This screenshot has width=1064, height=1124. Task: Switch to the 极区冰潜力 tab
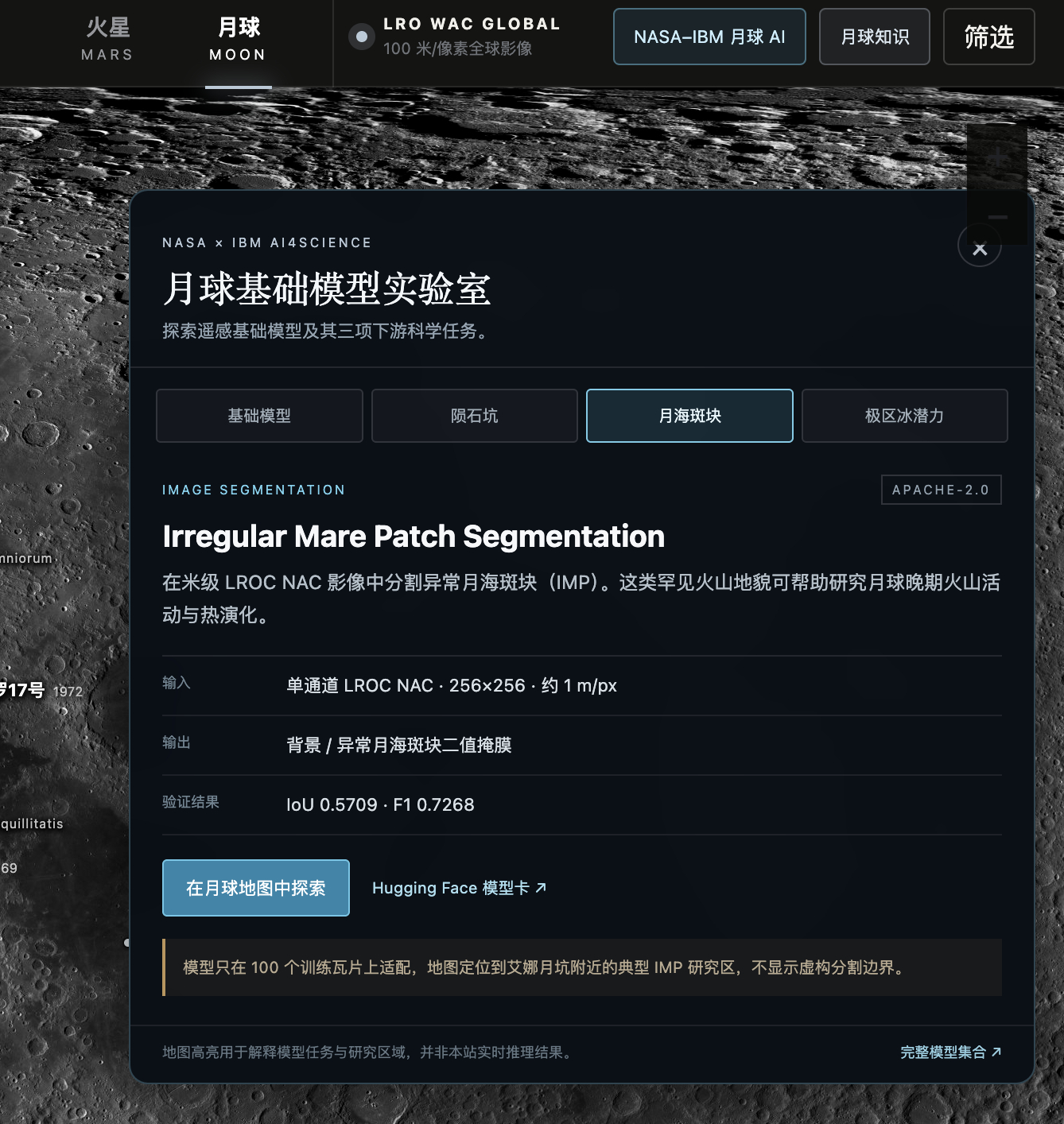pos(905,416)
